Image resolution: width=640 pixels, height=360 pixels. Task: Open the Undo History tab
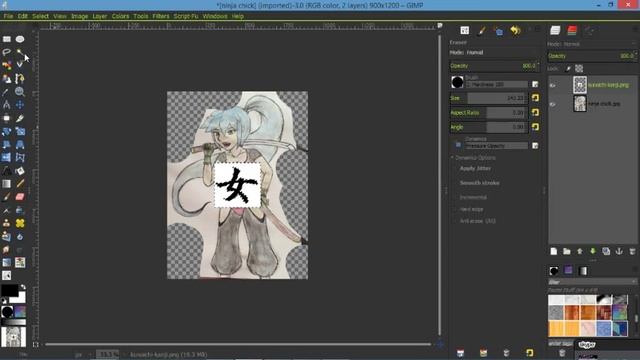click(516, 30)
